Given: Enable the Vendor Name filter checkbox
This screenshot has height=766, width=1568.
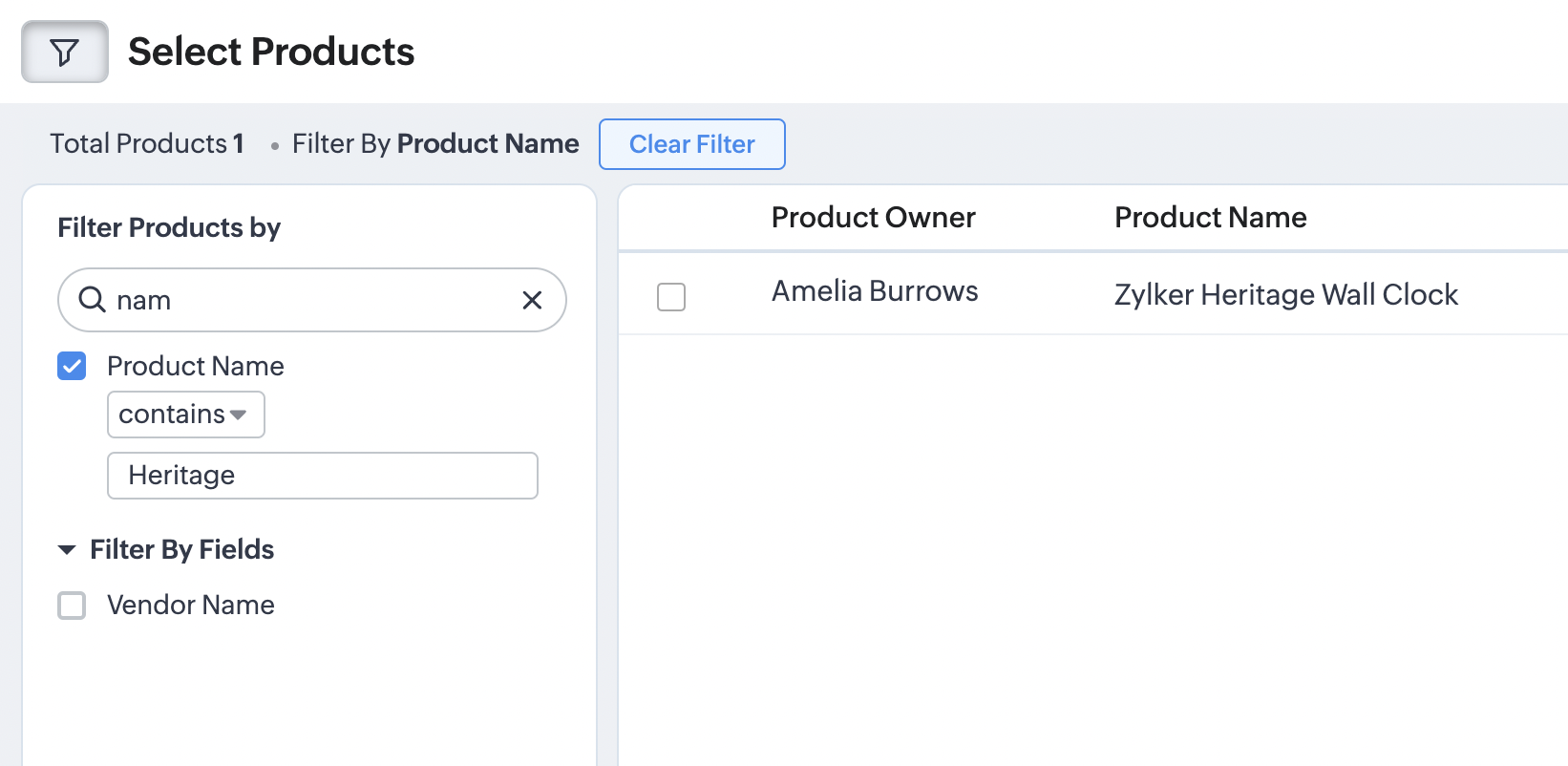Looking at the screenshot, I should coord(72,606).
